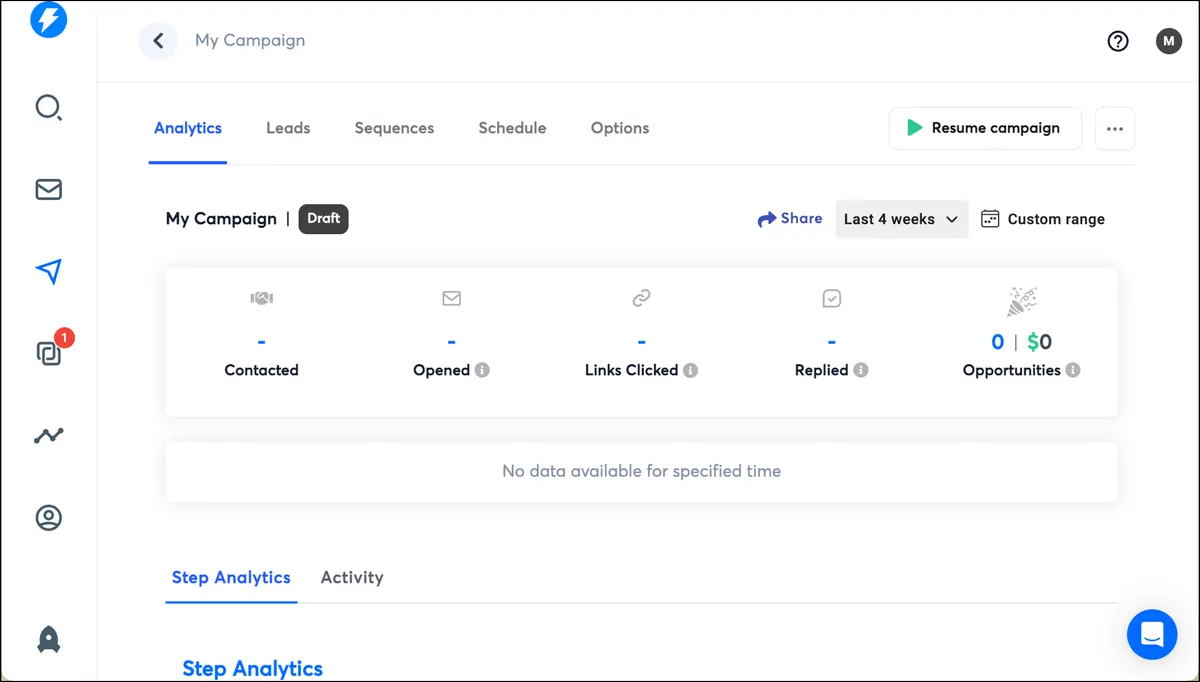Switch to the Leads tab
Screen dimensions: 1200x682
click(288, 128)
